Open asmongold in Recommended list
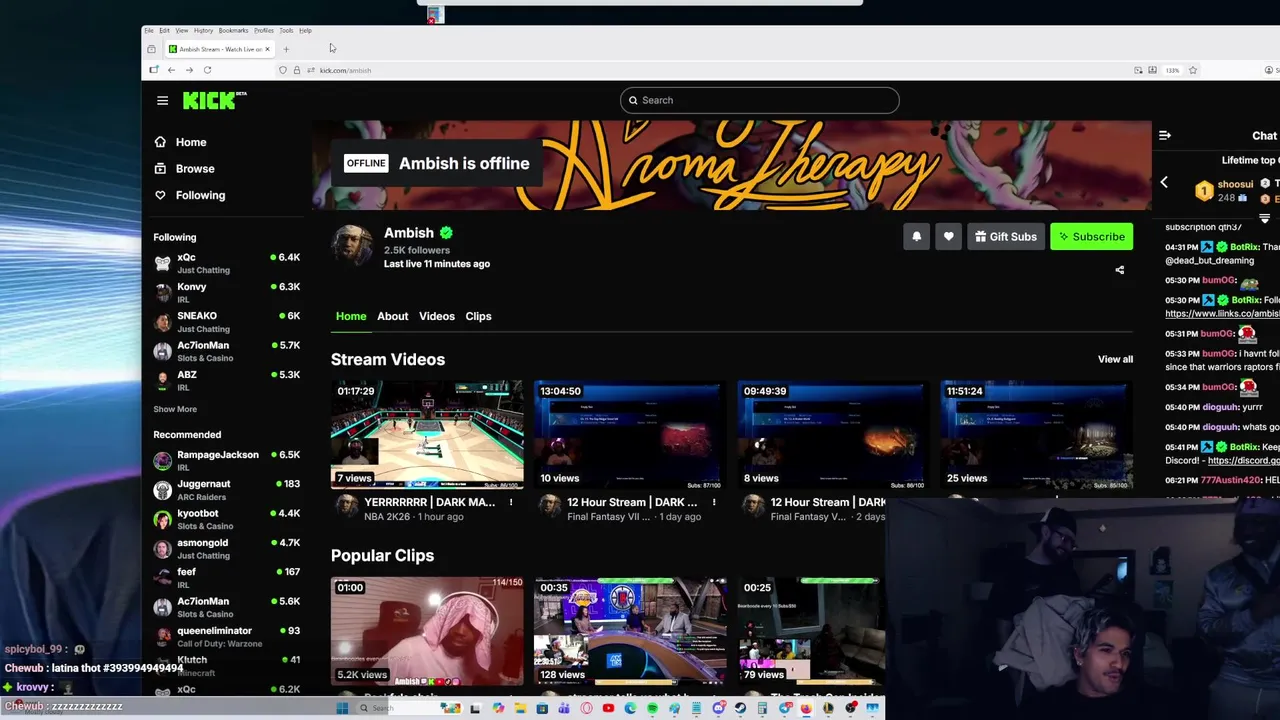 point(226,548)
